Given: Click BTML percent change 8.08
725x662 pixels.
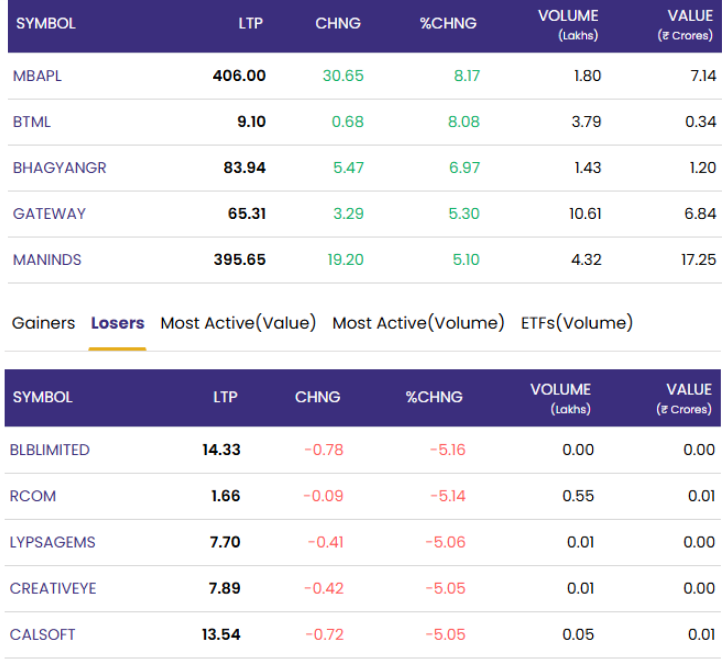Looking at the screenshot, I should click(464, 122).
